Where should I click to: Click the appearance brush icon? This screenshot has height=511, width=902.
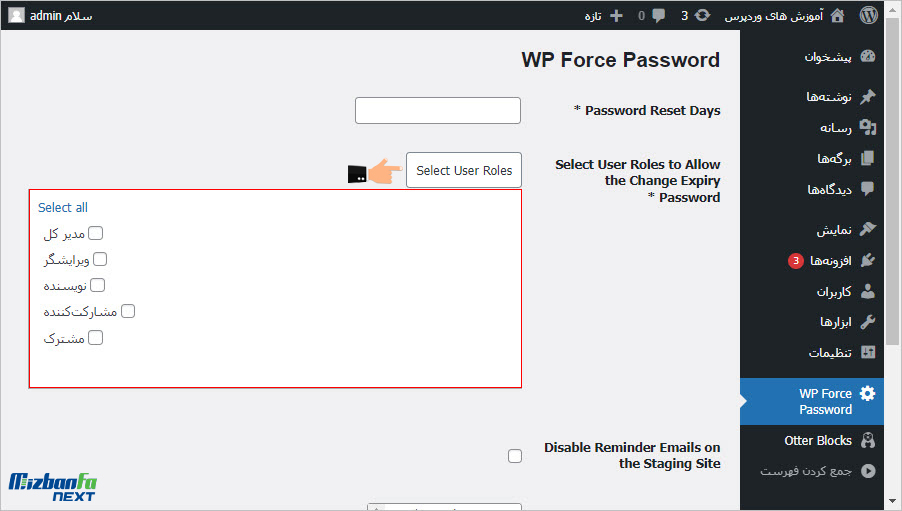pyautogui.click(x=867, y=230)
